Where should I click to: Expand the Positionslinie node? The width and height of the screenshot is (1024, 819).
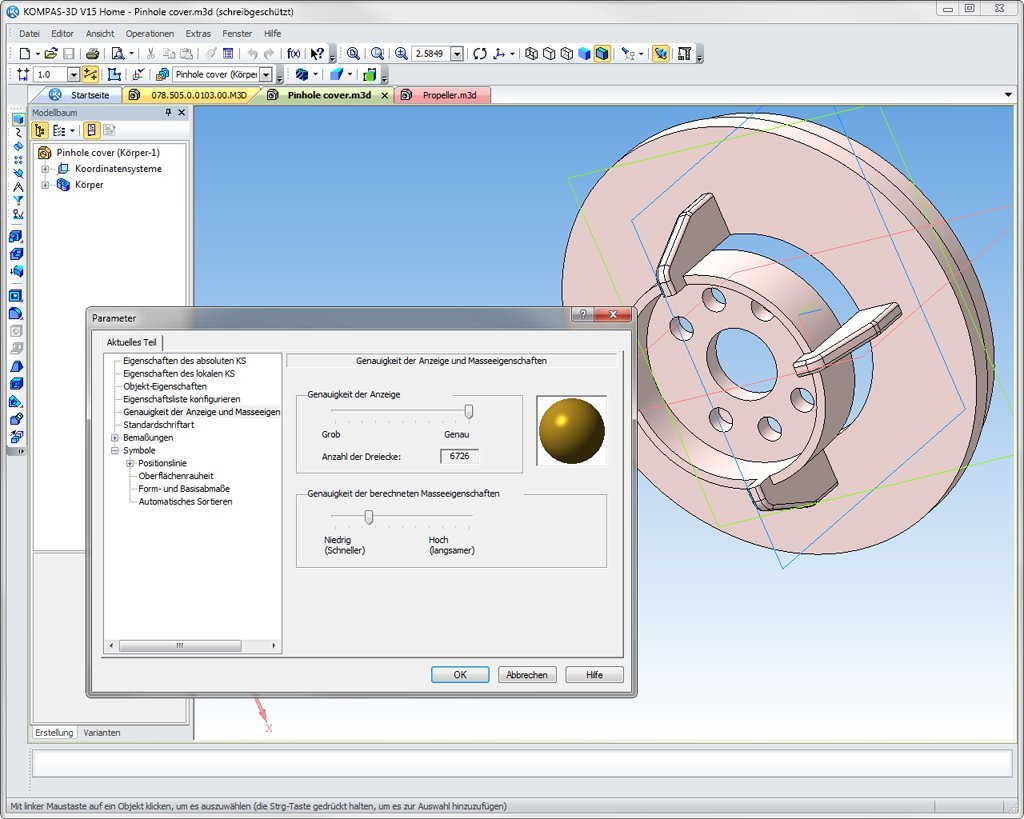pos(130,463)
